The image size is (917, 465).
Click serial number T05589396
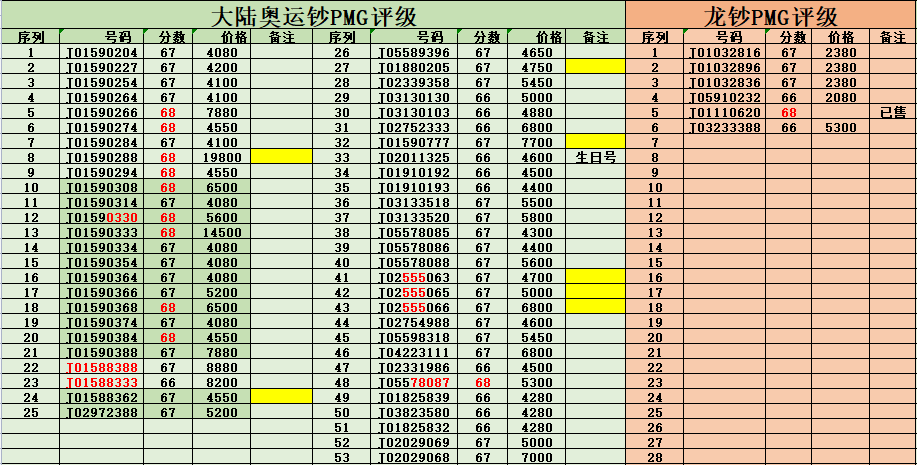tap(414, 53)
